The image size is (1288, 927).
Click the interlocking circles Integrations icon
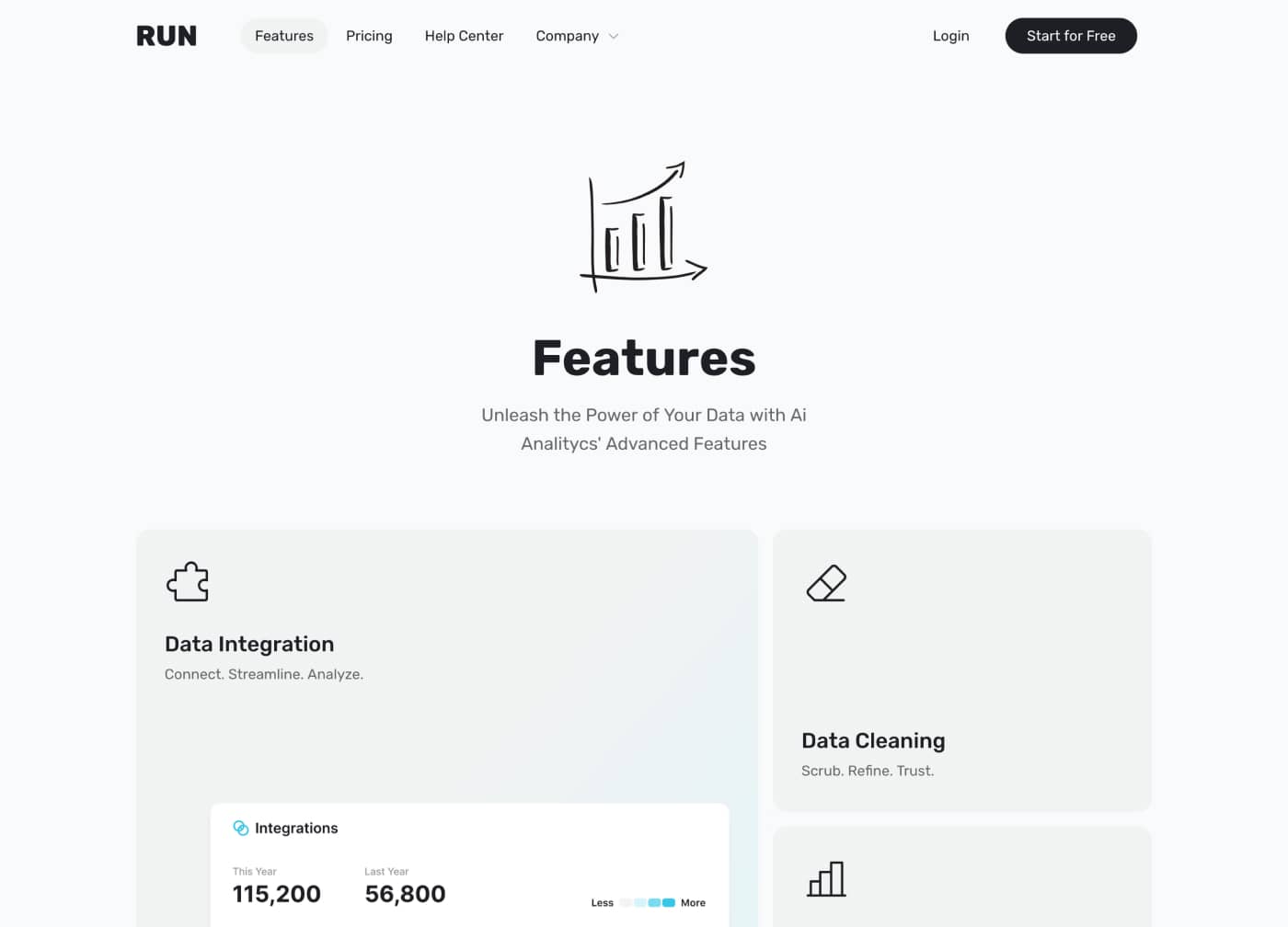(x=242, y=827)
